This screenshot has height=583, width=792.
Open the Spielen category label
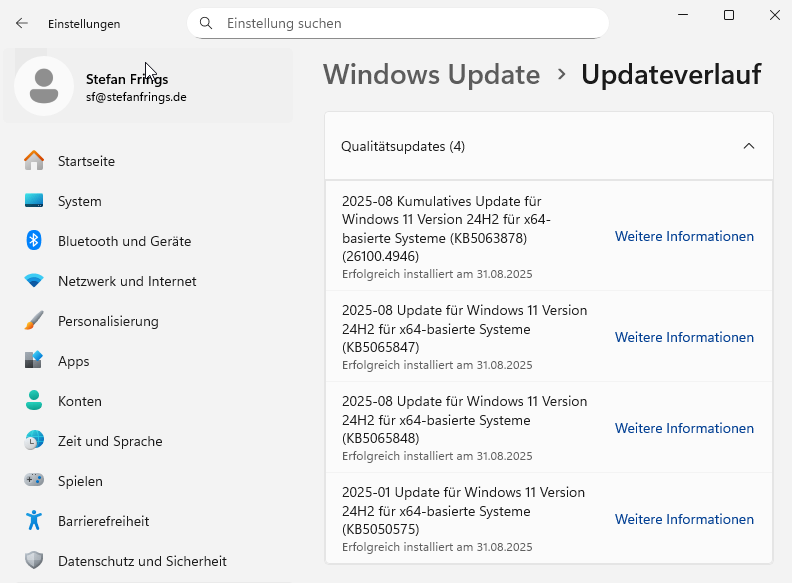coord(80,481)
